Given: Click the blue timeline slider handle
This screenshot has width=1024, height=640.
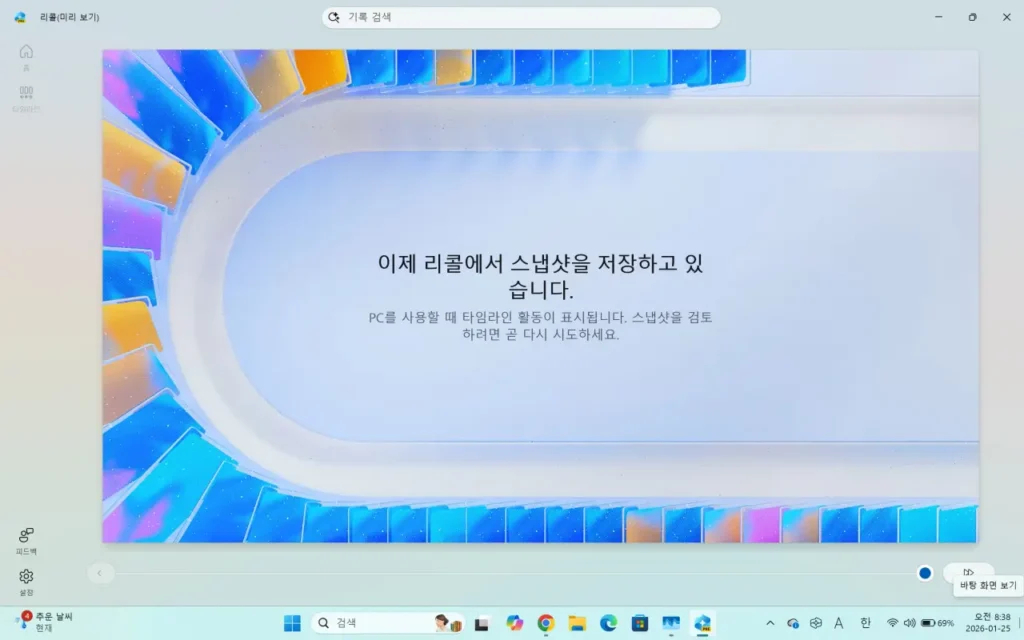Looking at the screenshot, I should tap(925, 573).
